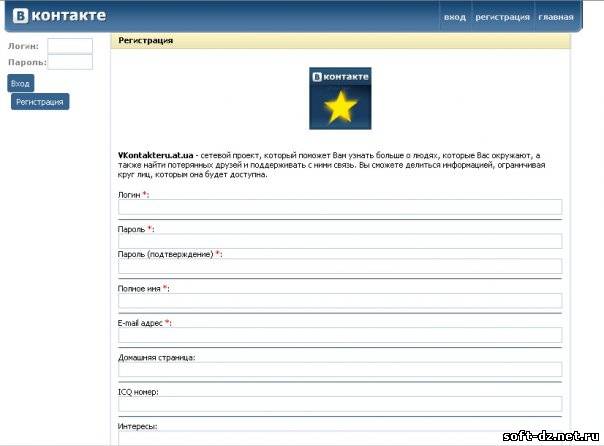Focus the sidebar Логин field
This screenshot has height=446, width=604.
click(x=70, y=46)
